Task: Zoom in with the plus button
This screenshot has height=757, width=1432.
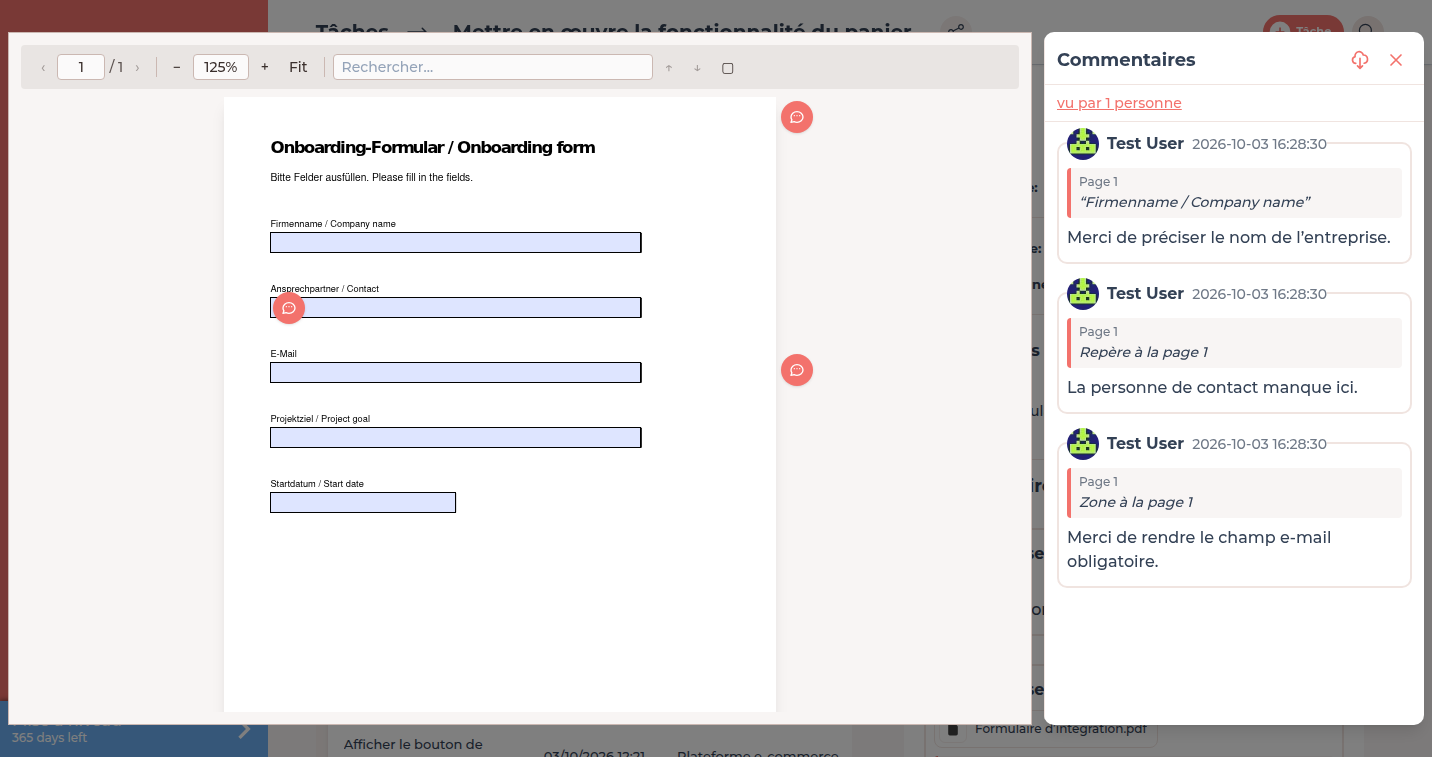Action: pos(264,67)
